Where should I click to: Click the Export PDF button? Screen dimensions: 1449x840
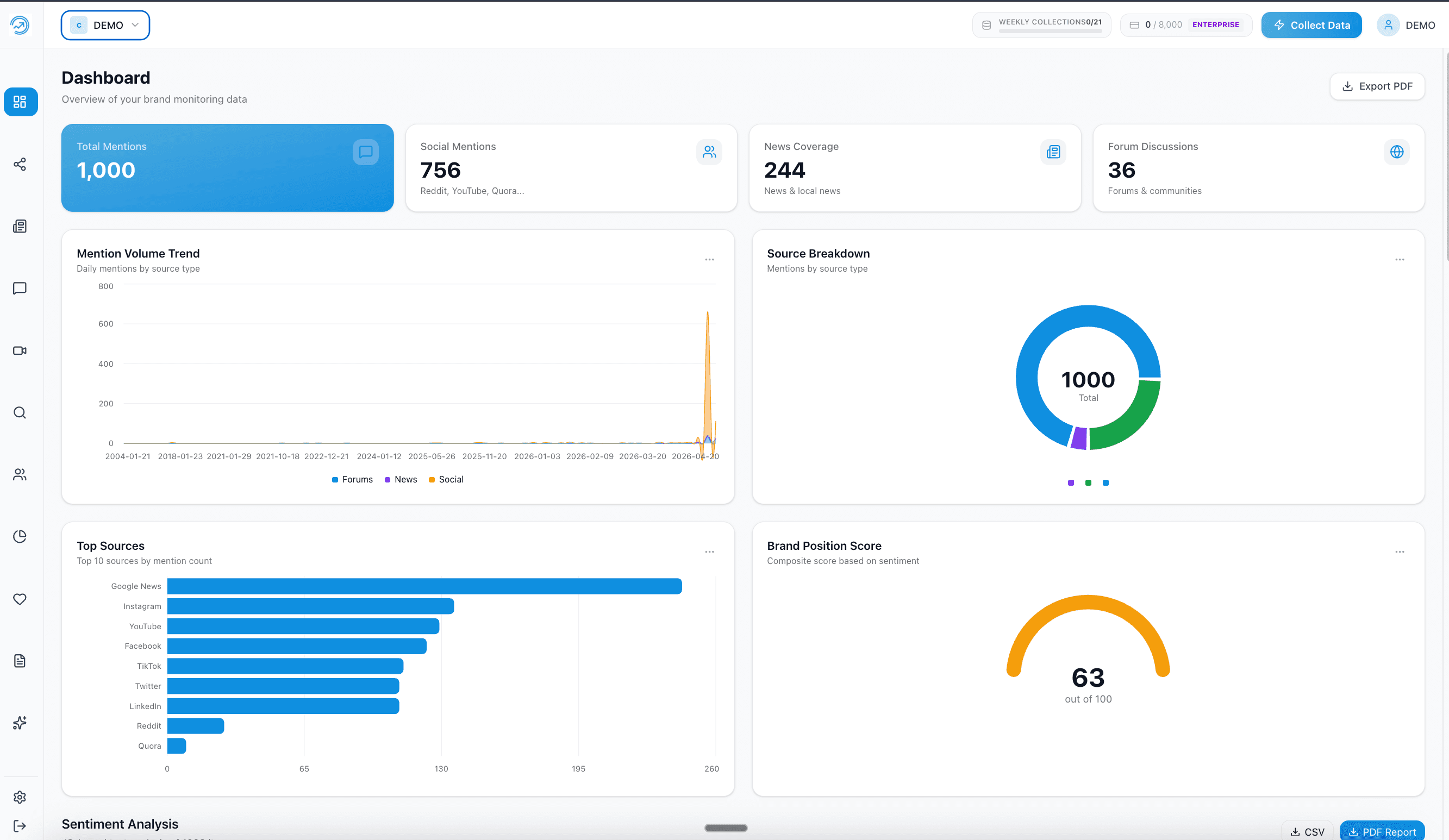pyautogui.click(x=1377, y=86)
